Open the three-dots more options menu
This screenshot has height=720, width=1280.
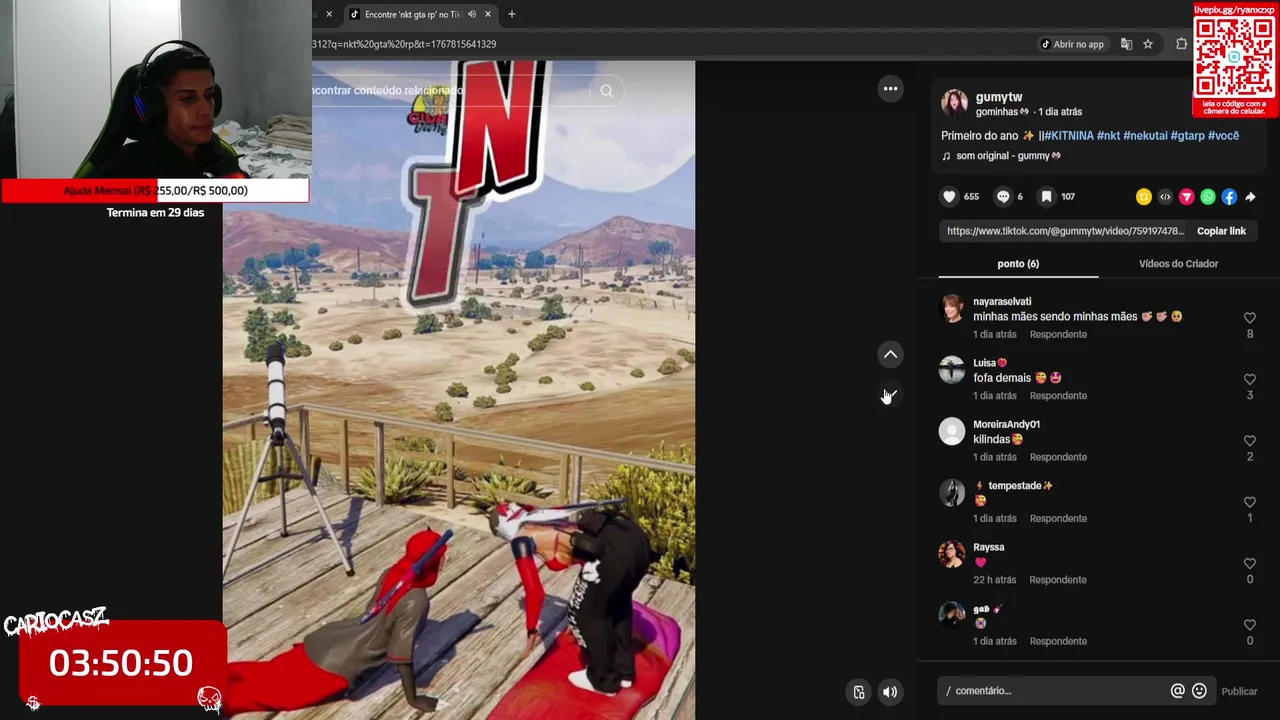click(890, 89)
